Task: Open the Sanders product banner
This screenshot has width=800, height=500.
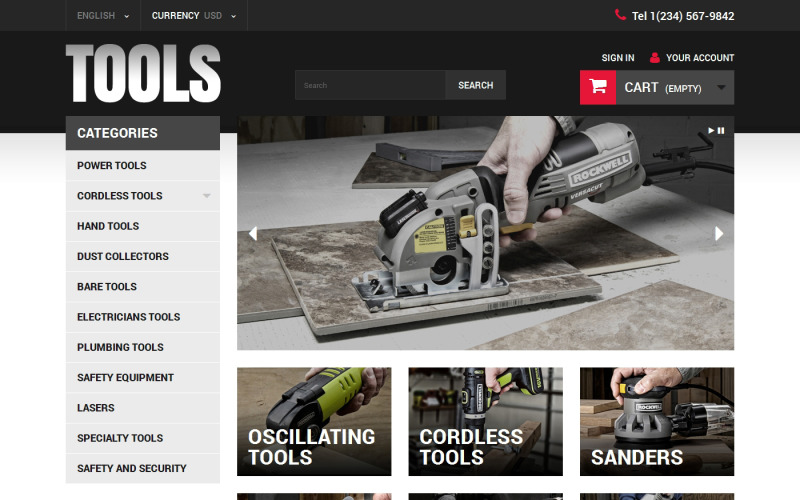Action: pyautogui.click(x=656, y=421)
